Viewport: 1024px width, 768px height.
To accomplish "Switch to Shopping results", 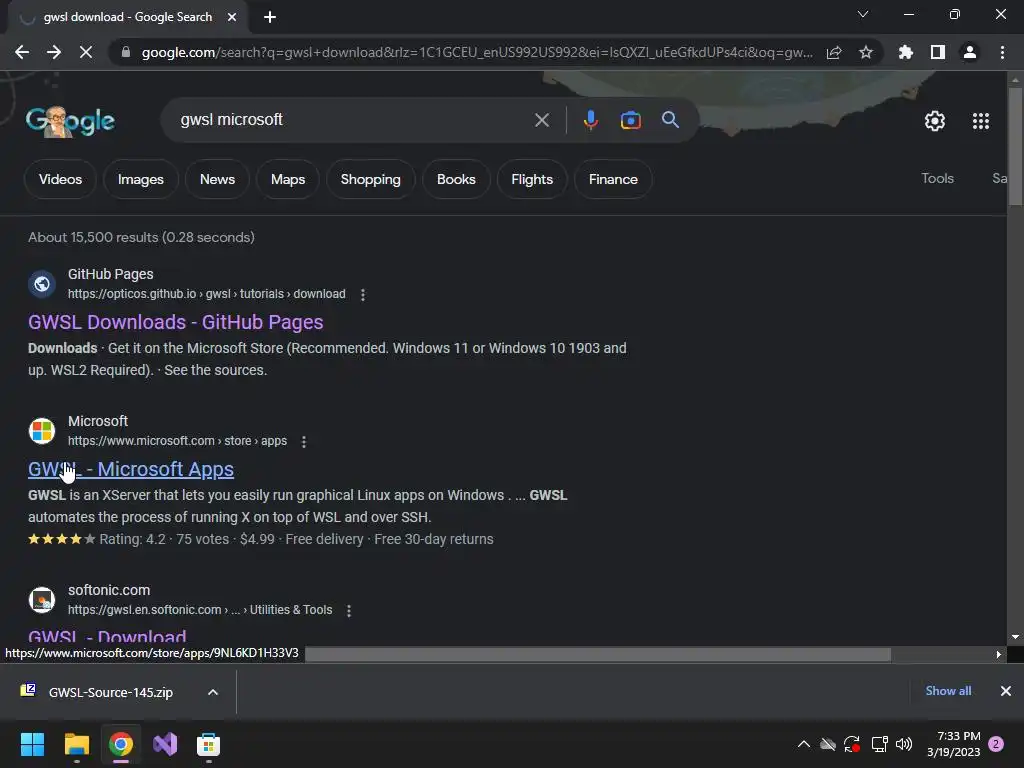I will [x=370, y=180].
